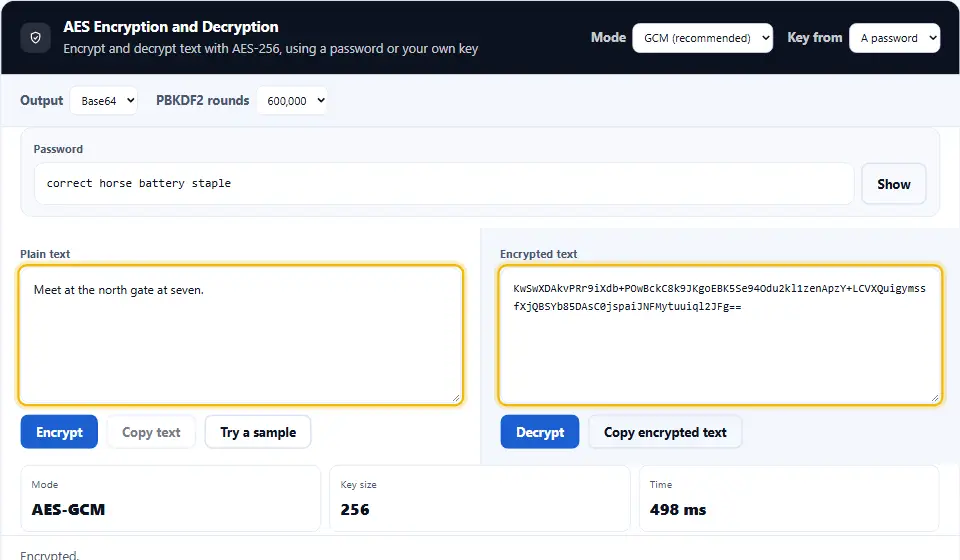Click the Encrypted text label
960x560 pixels.
539,254
